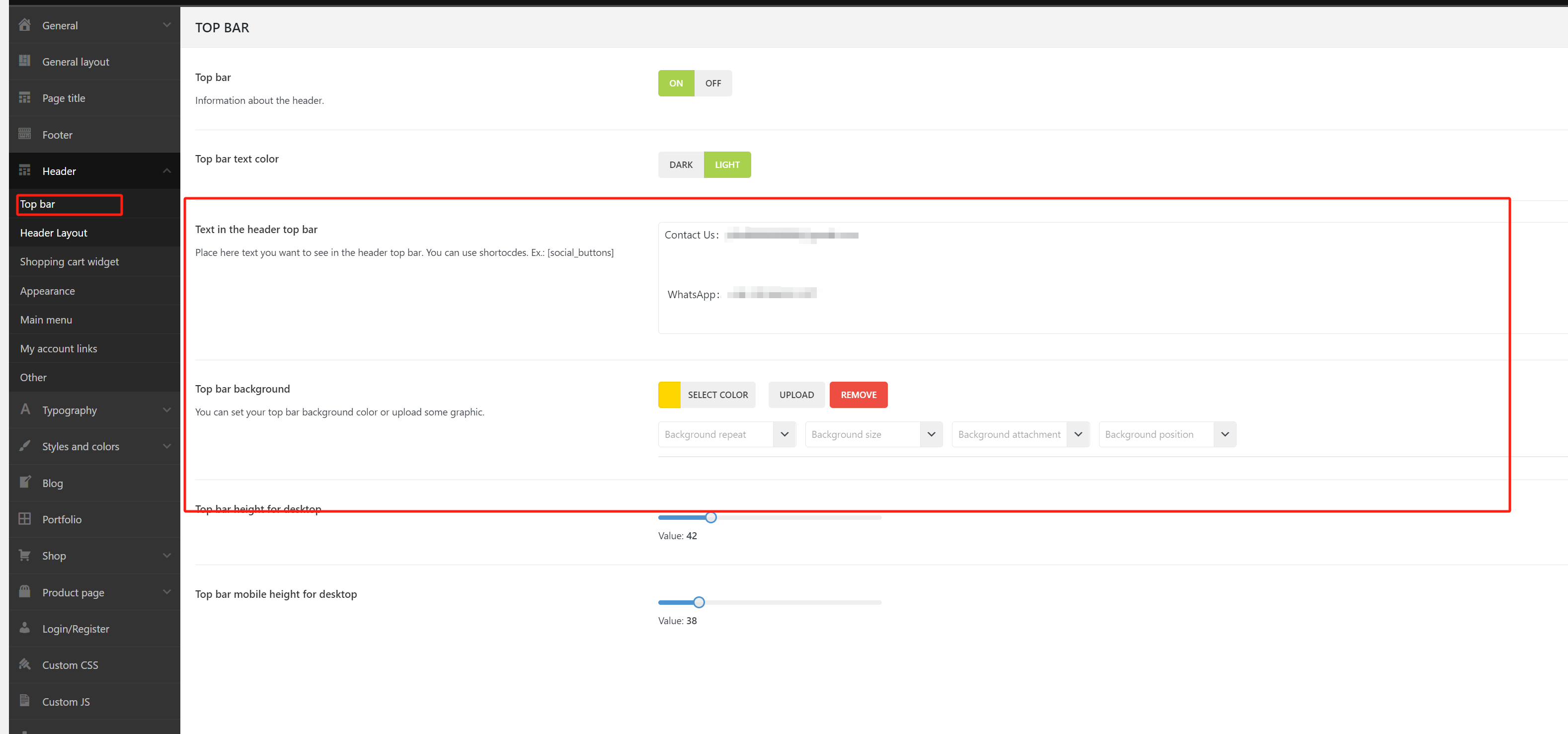Click the yellow top bar color swatch
The width and height of the screenshot is (1568, 734).
[x=668, y=395]
